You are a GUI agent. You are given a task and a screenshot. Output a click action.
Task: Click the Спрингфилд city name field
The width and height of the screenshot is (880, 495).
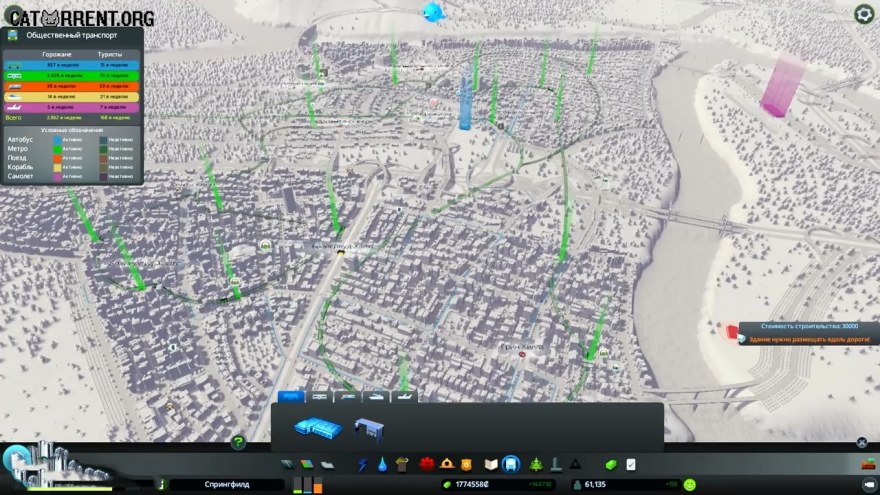227,484
